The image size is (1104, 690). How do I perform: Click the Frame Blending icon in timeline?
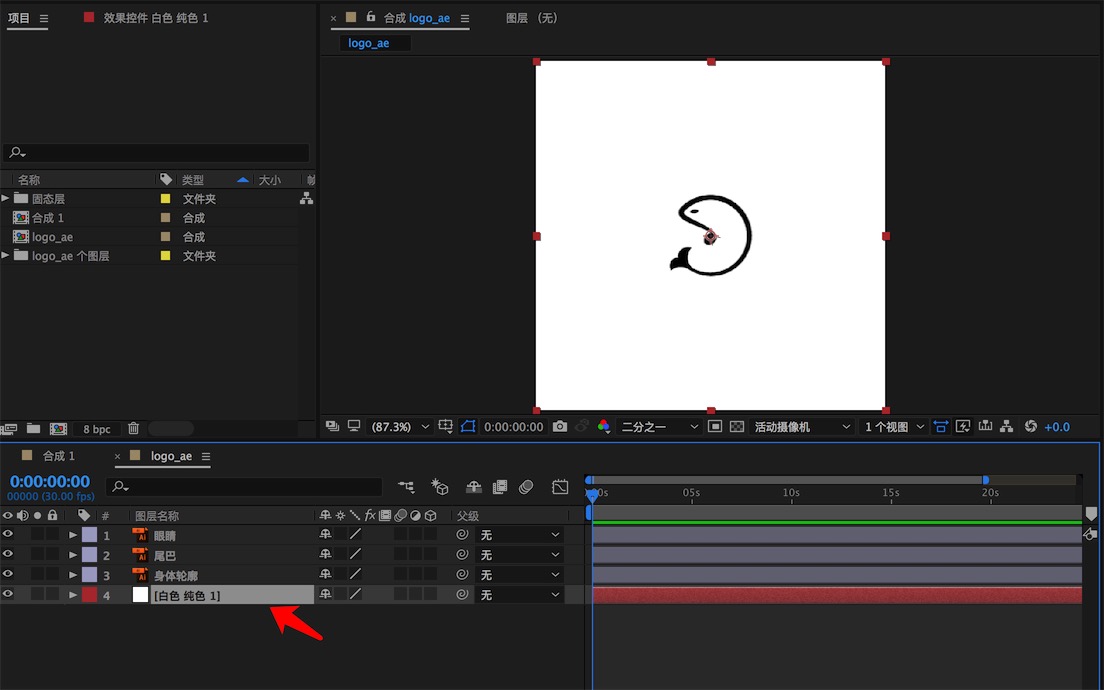[x=500, y=487]
